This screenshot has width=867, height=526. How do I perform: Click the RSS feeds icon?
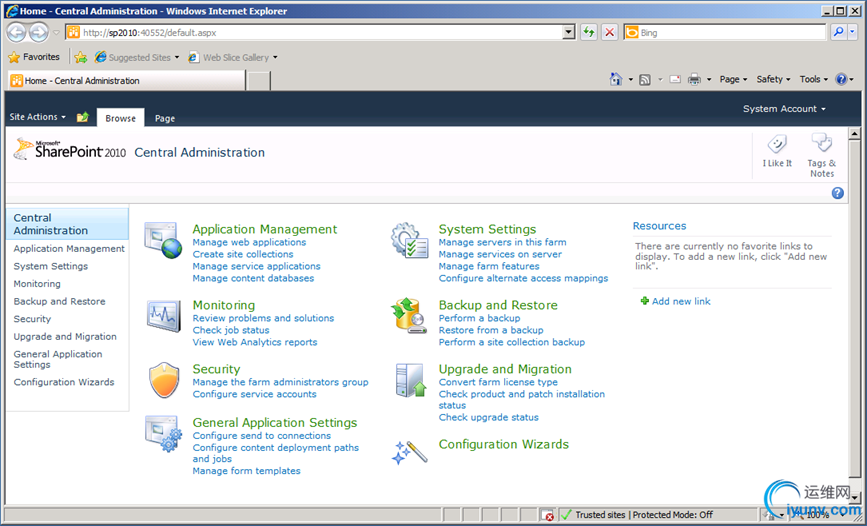point(645,80)
